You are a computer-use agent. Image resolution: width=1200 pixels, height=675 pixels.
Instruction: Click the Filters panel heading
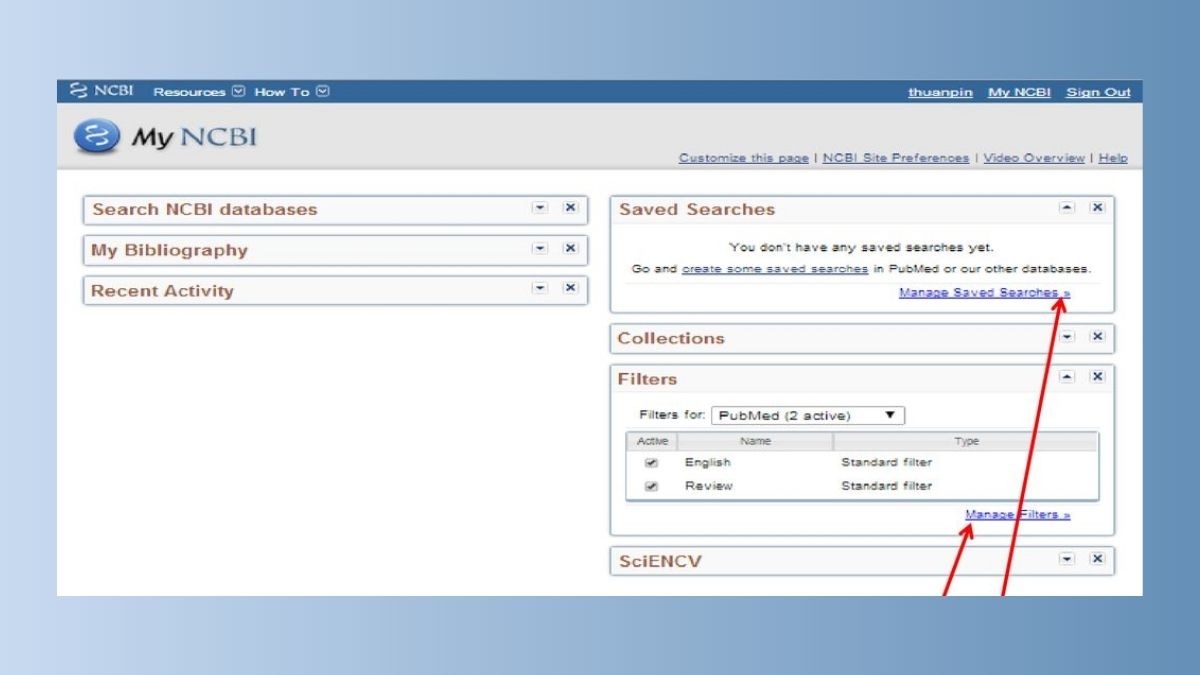click(647, 379)
